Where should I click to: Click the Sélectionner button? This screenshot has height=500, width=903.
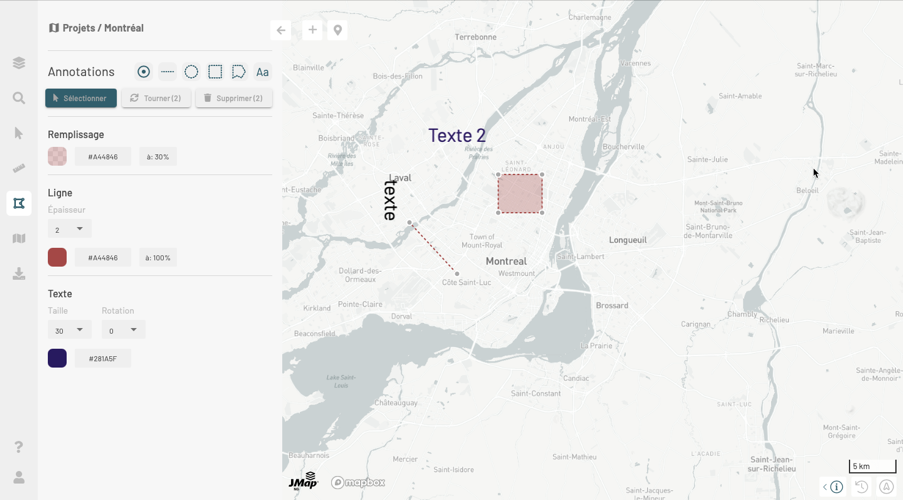point(80,98)
